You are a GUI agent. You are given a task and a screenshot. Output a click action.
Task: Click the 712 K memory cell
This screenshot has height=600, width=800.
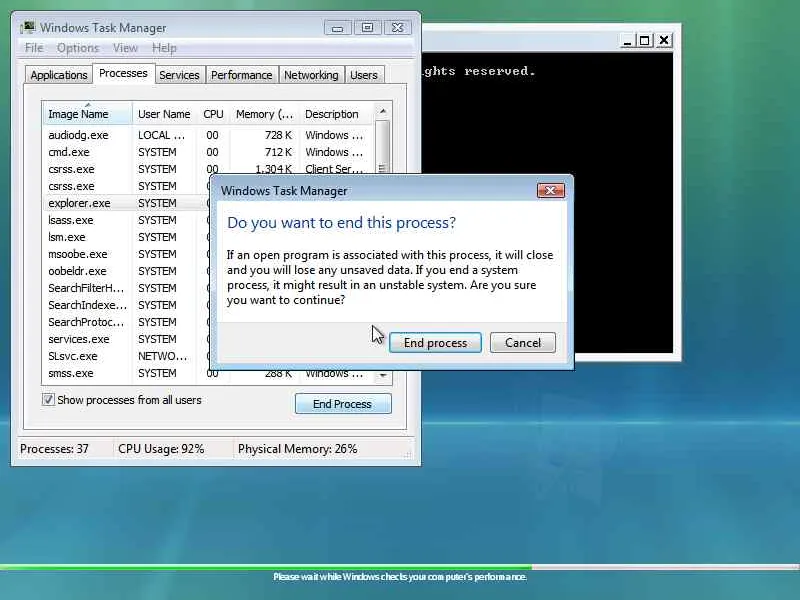point(279,152)
